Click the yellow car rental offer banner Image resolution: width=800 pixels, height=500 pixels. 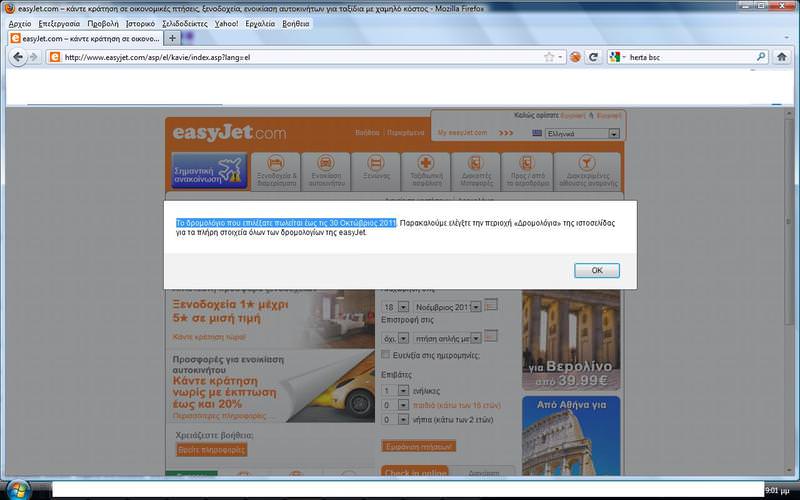click(x=270, y=386)
